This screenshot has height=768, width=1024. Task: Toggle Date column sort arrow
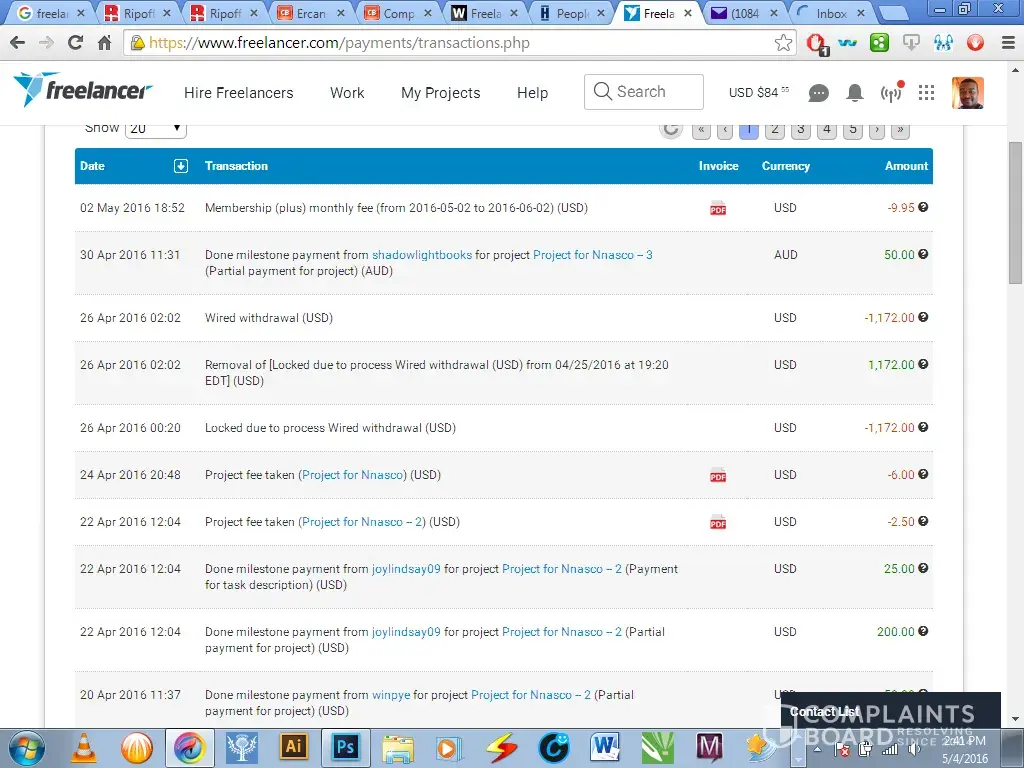click(181, 166)
